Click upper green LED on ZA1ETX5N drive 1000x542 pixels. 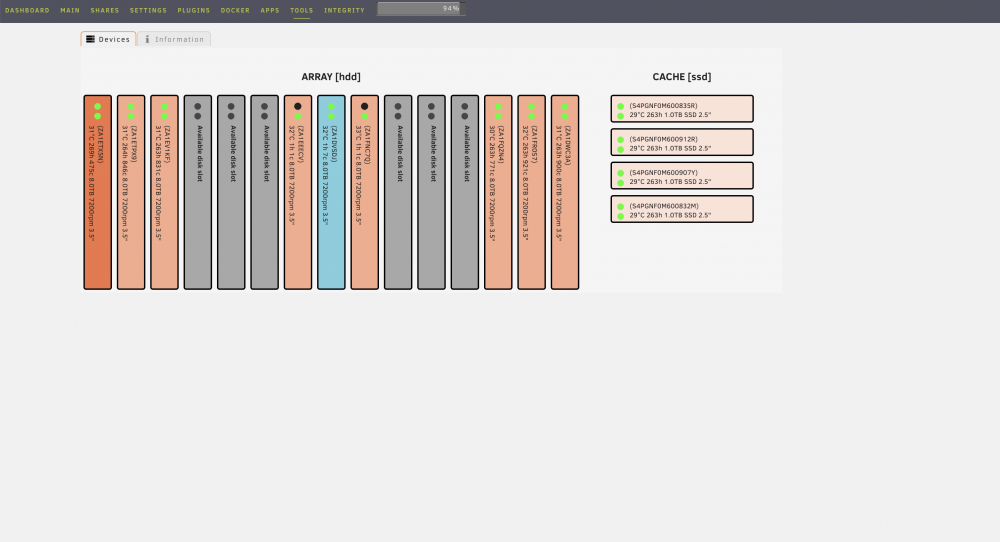(x=98, y=106)
